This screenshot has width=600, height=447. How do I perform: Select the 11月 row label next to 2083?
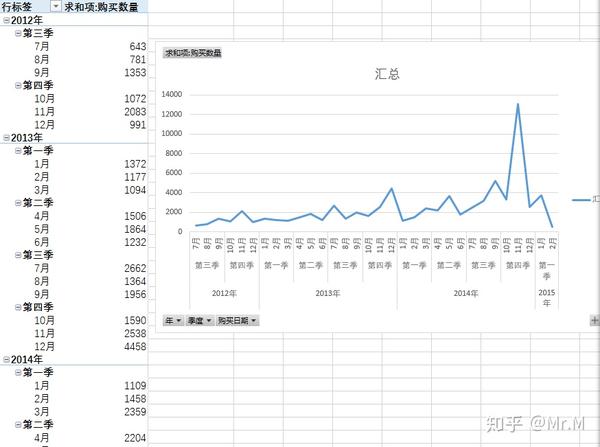44,111
